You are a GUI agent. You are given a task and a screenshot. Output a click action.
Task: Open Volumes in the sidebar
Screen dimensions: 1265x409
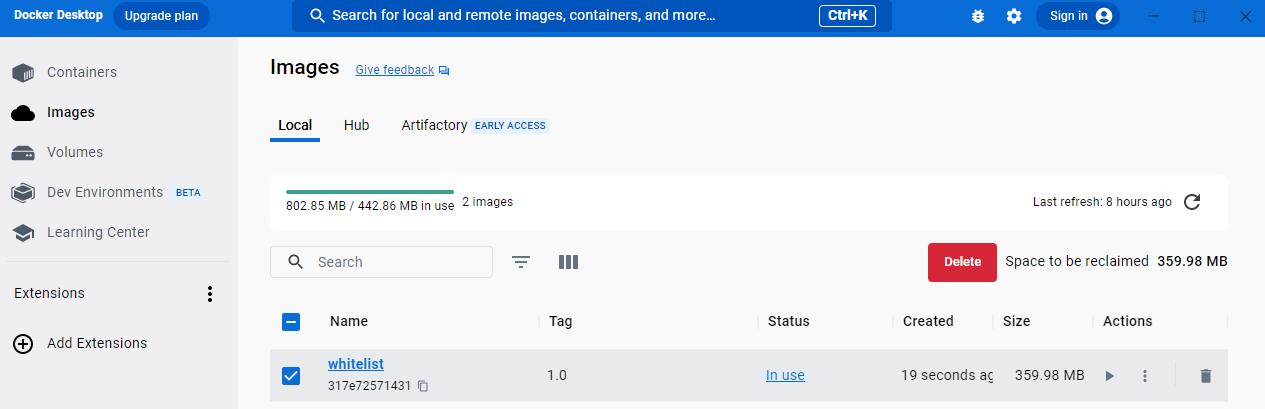(x=57, y=152)
